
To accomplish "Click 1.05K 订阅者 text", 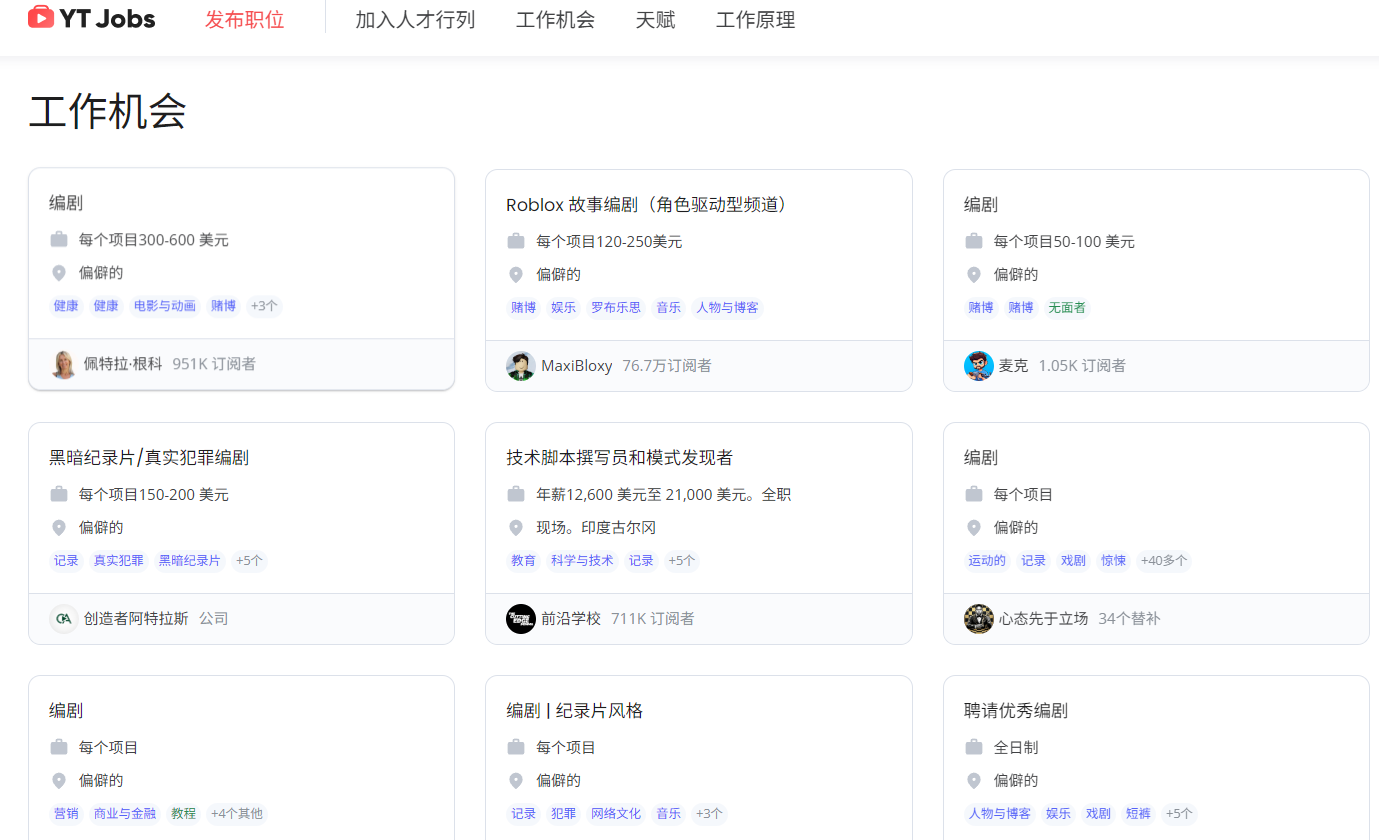I will 1082,366.
